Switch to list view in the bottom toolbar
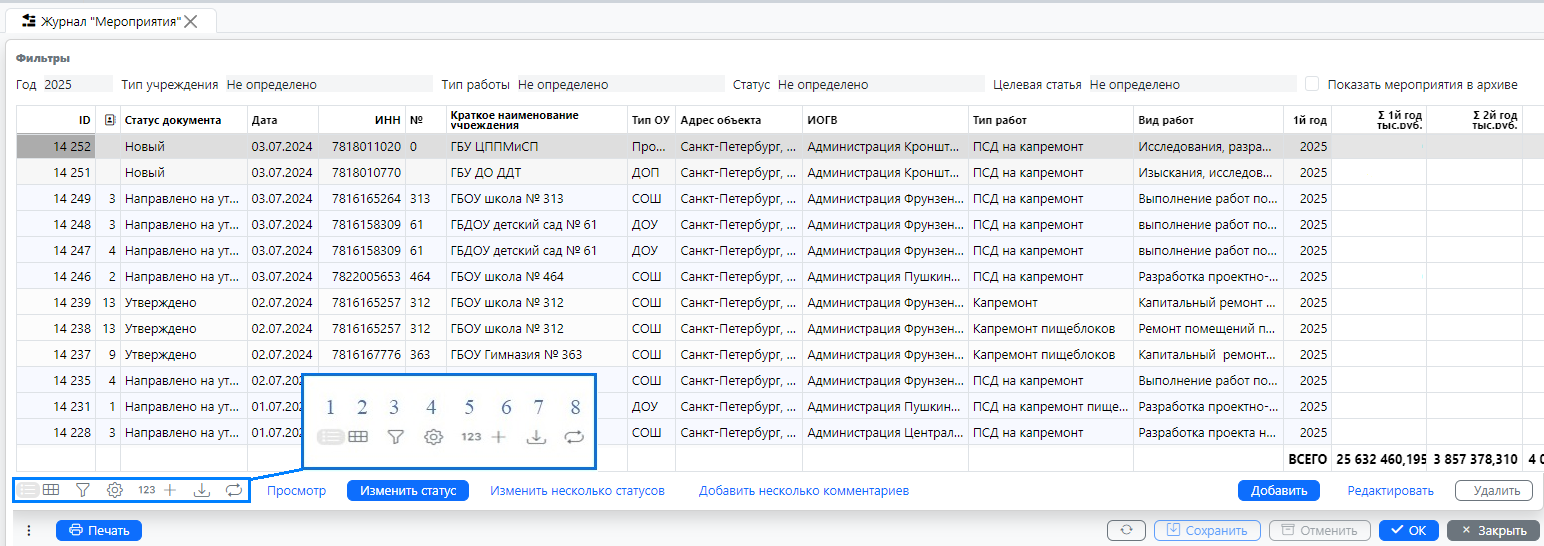This screenshot has height=546, width=1544. (x=29, y=490)
